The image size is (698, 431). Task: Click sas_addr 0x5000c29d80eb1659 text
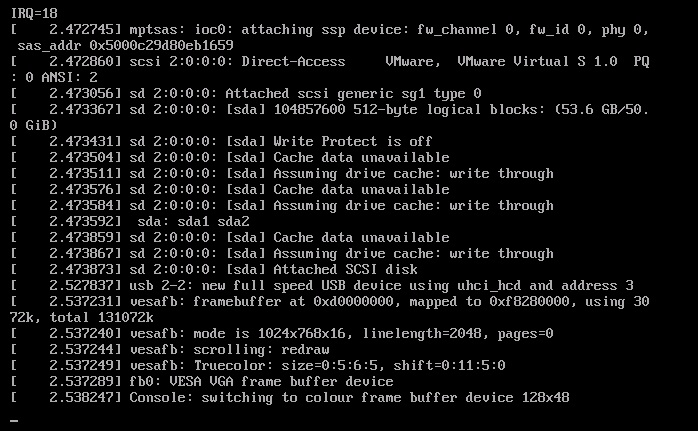click(126, 45)
